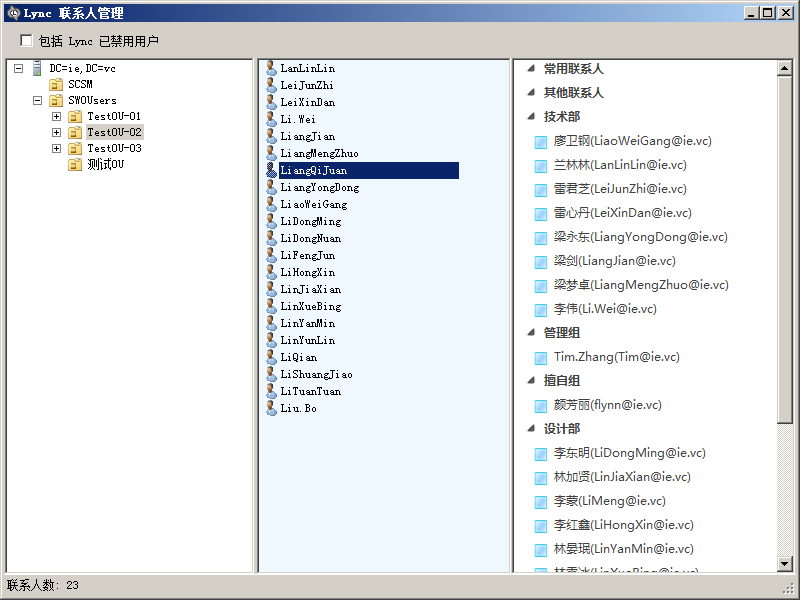The width and height of the screenshot is (800, 600).
Task: Collapse the SWOUsers tree node
Action: coord(37,100)
